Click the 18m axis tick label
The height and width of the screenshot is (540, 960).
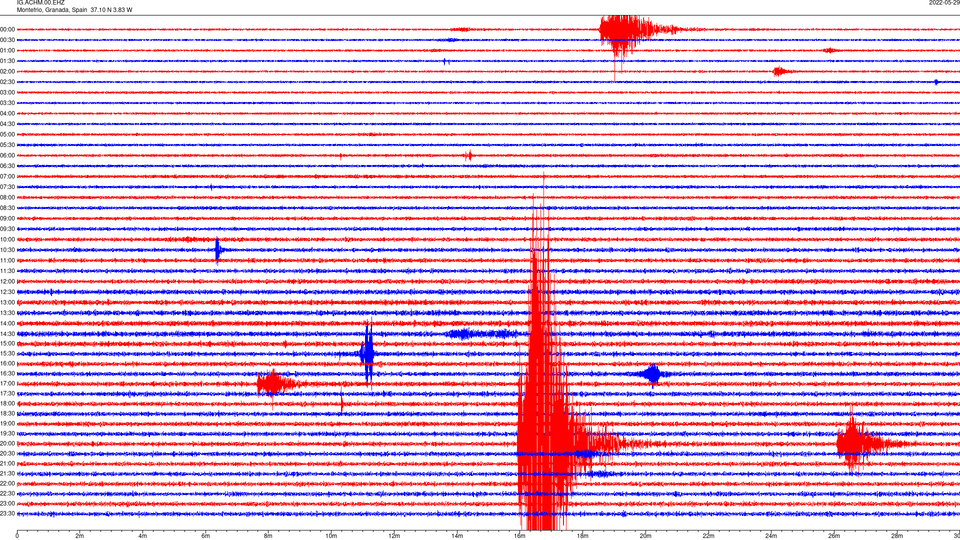[x=582, y=536]
